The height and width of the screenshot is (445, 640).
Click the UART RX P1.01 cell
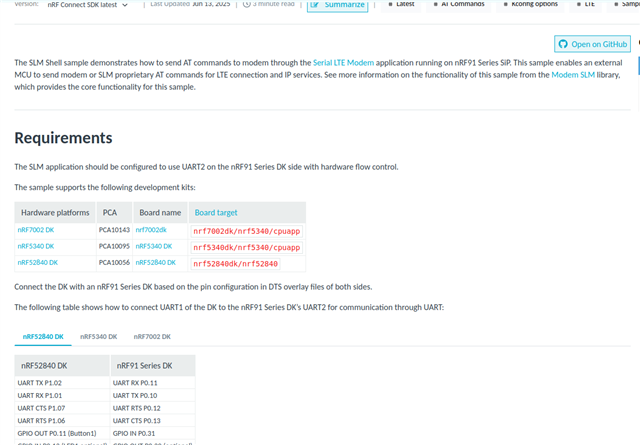[62, 396]
